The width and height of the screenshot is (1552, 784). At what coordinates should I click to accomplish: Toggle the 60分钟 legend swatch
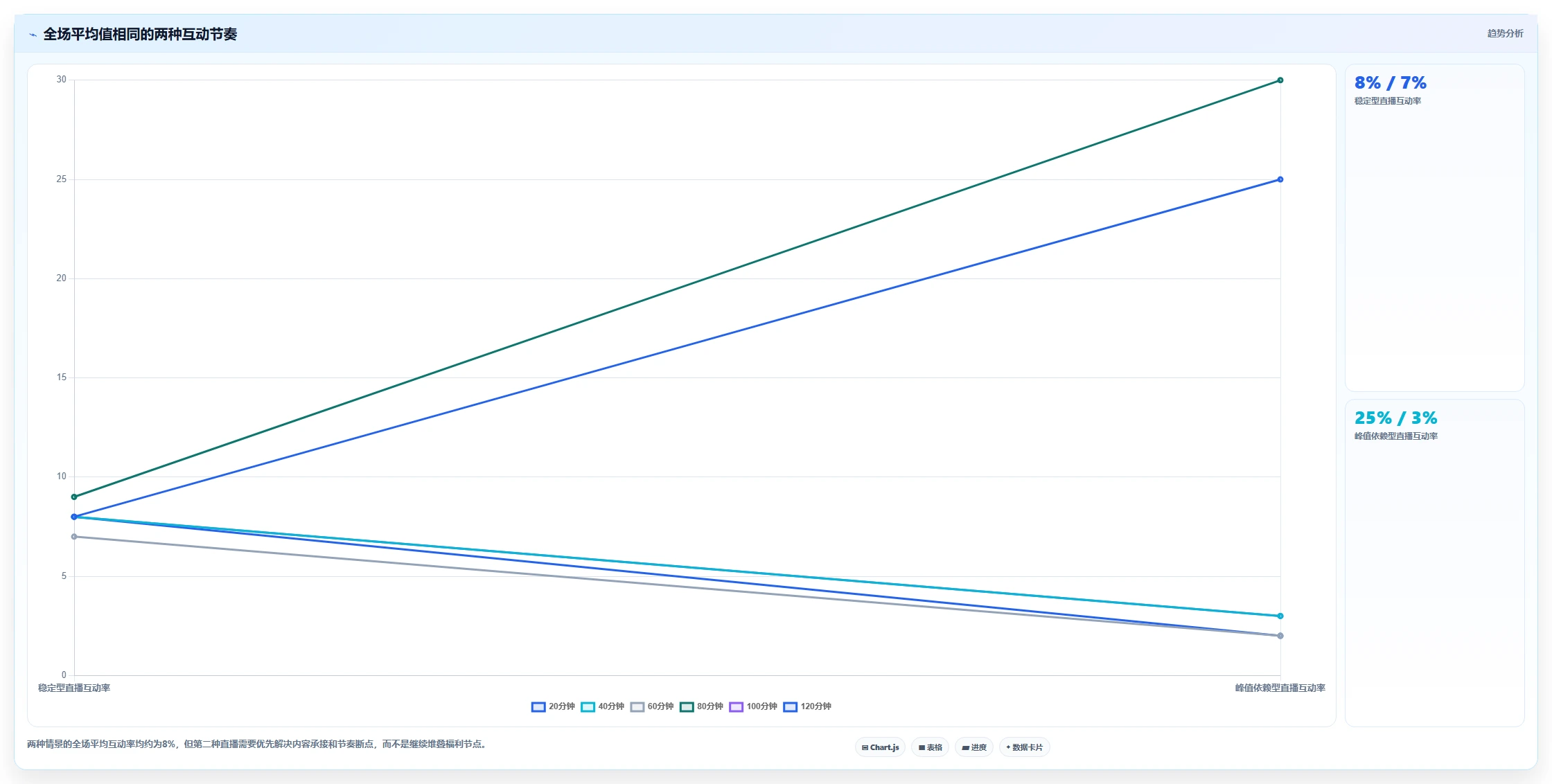click(x=637, y=706)
